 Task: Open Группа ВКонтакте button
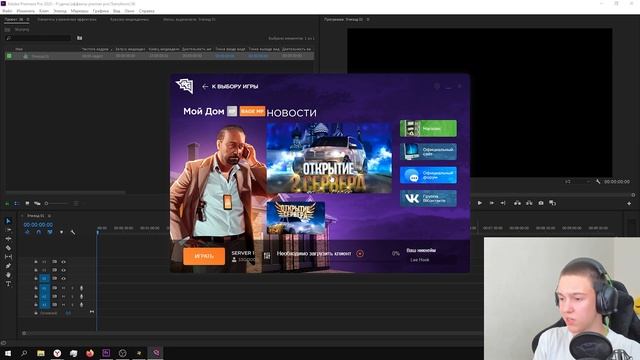click(428, 198)
